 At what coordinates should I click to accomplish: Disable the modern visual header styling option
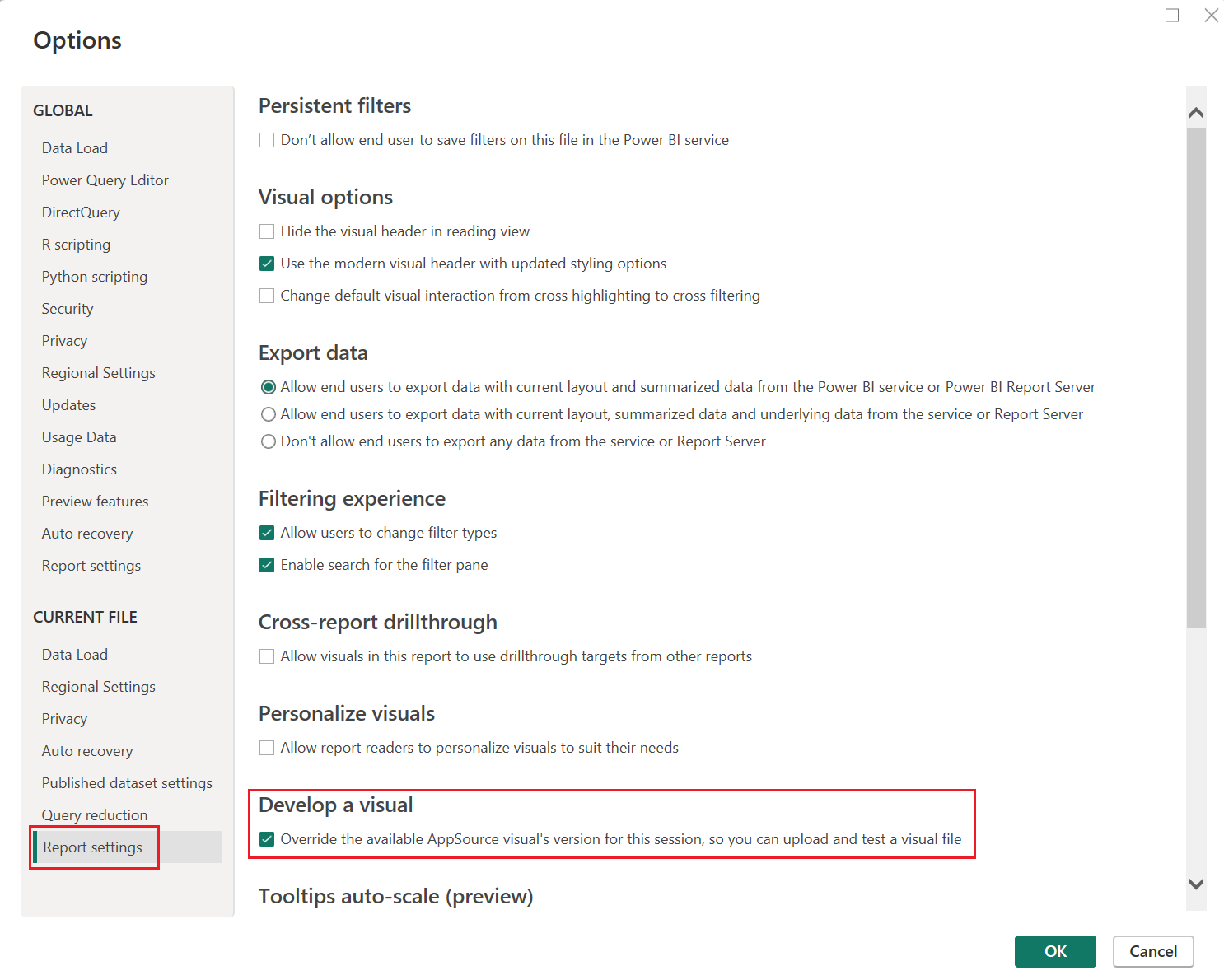click(x=267, y=263)
